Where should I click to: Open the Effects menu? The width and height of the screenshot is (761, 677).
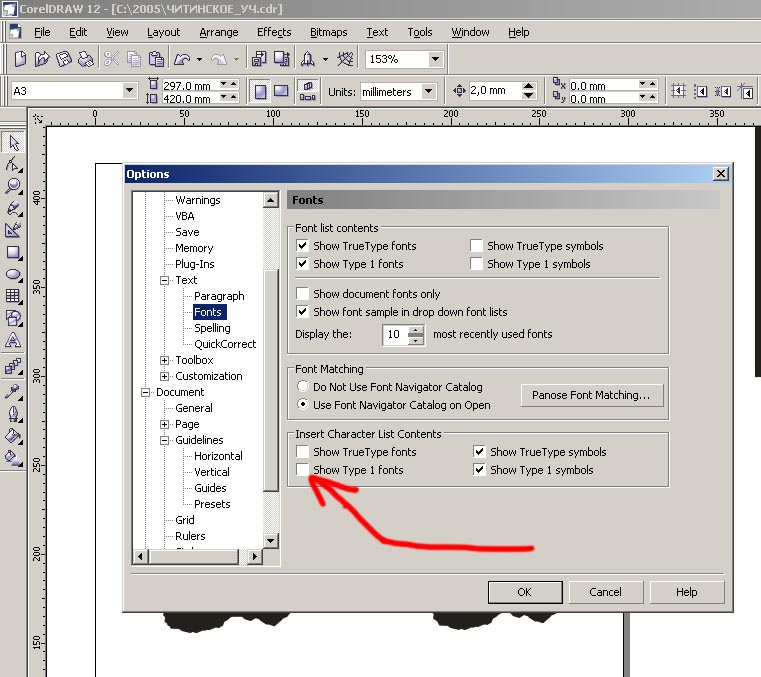click(274, 33)
